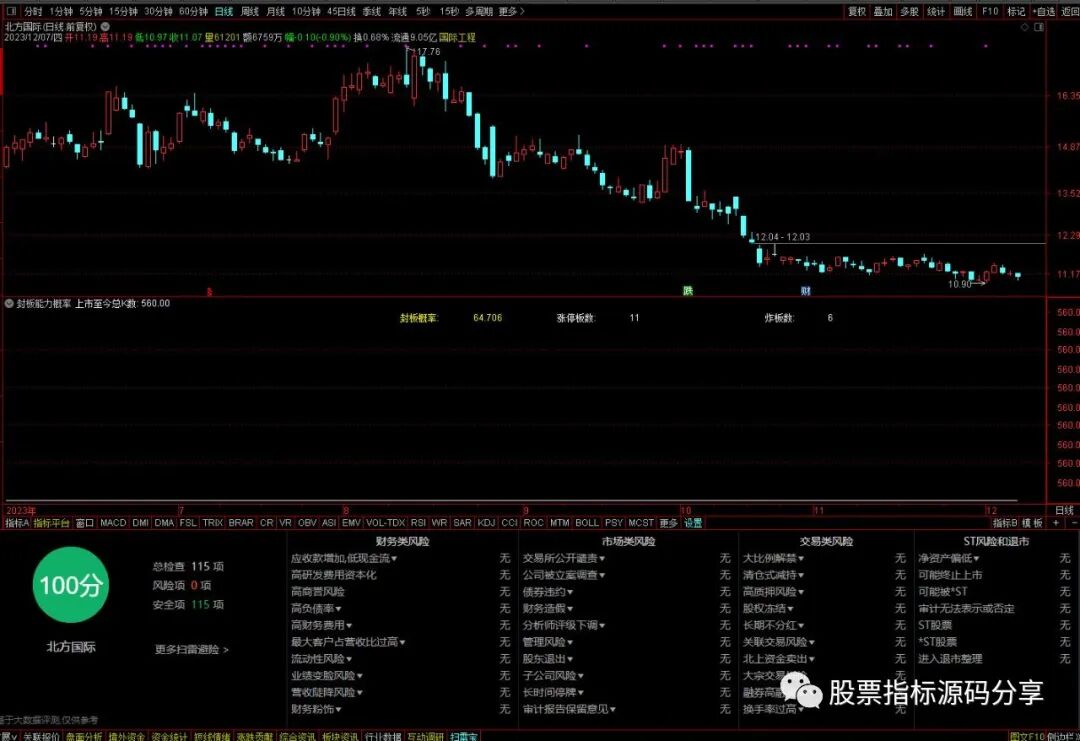Expand 交易所公开谴责 item

pyautogui.click(x=563, y=559)
